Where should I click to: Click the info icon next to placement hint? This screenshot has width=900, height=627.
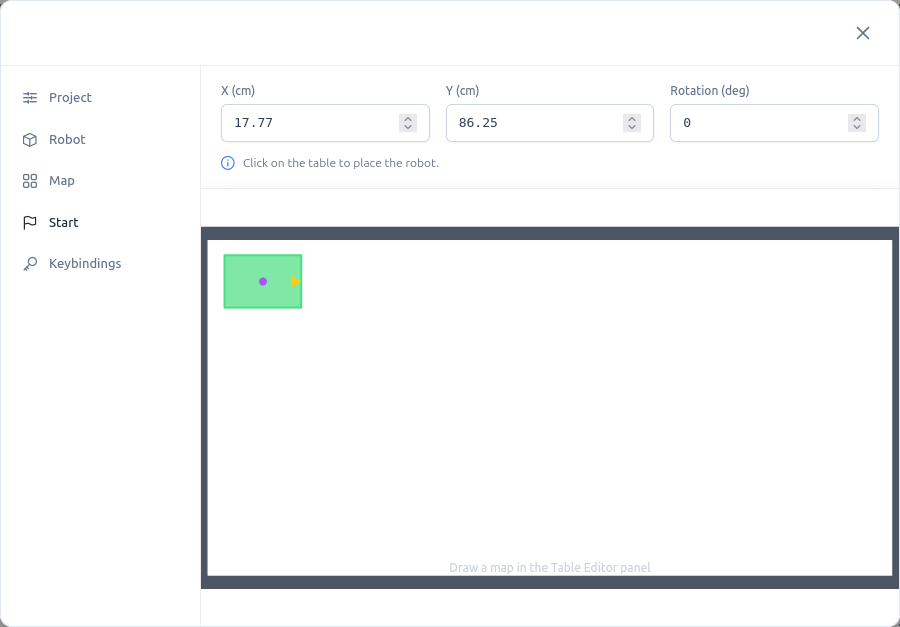click(x=227, y=162)
